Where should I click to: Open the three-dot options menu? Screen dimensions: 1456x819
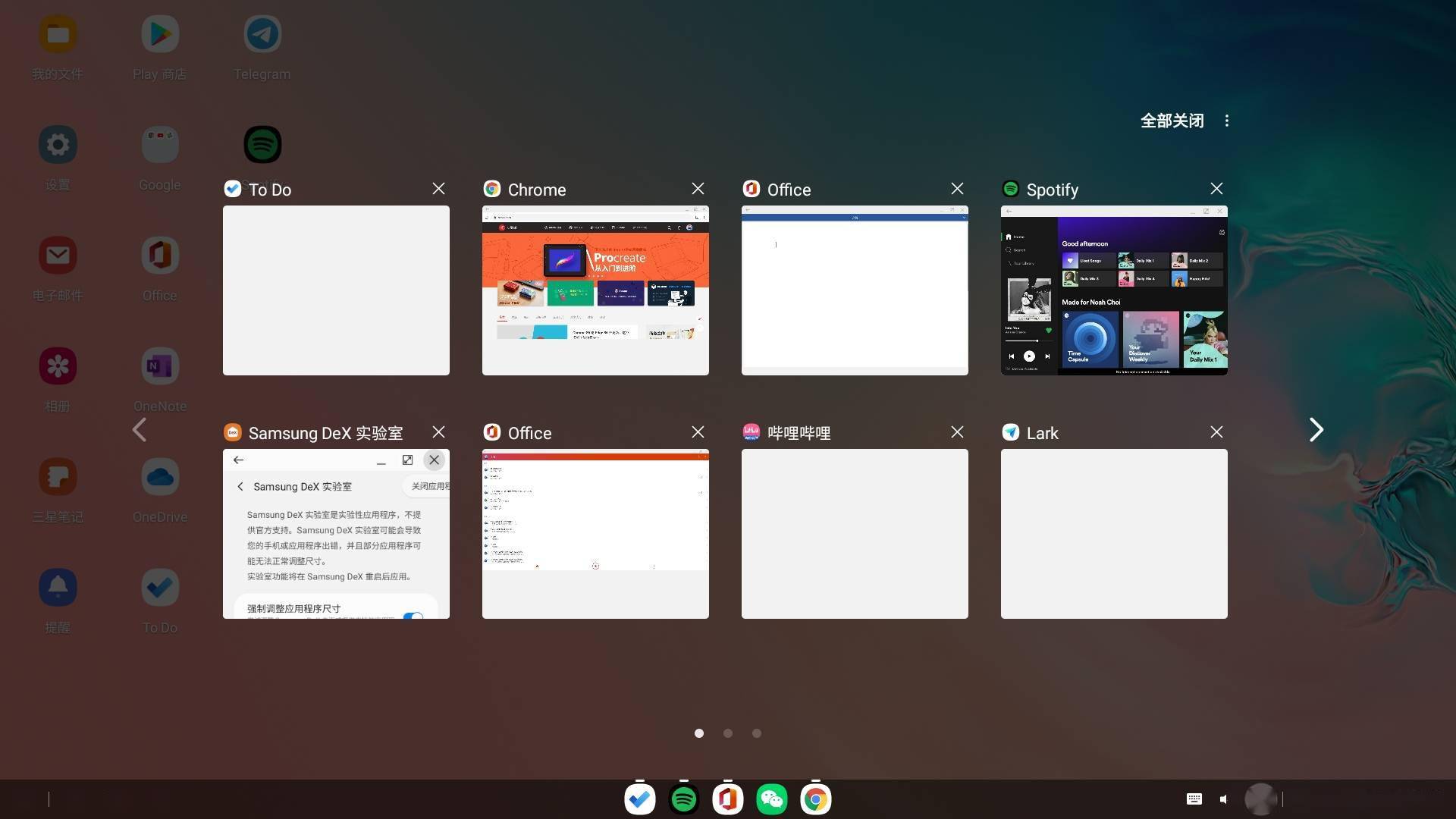1226,121
